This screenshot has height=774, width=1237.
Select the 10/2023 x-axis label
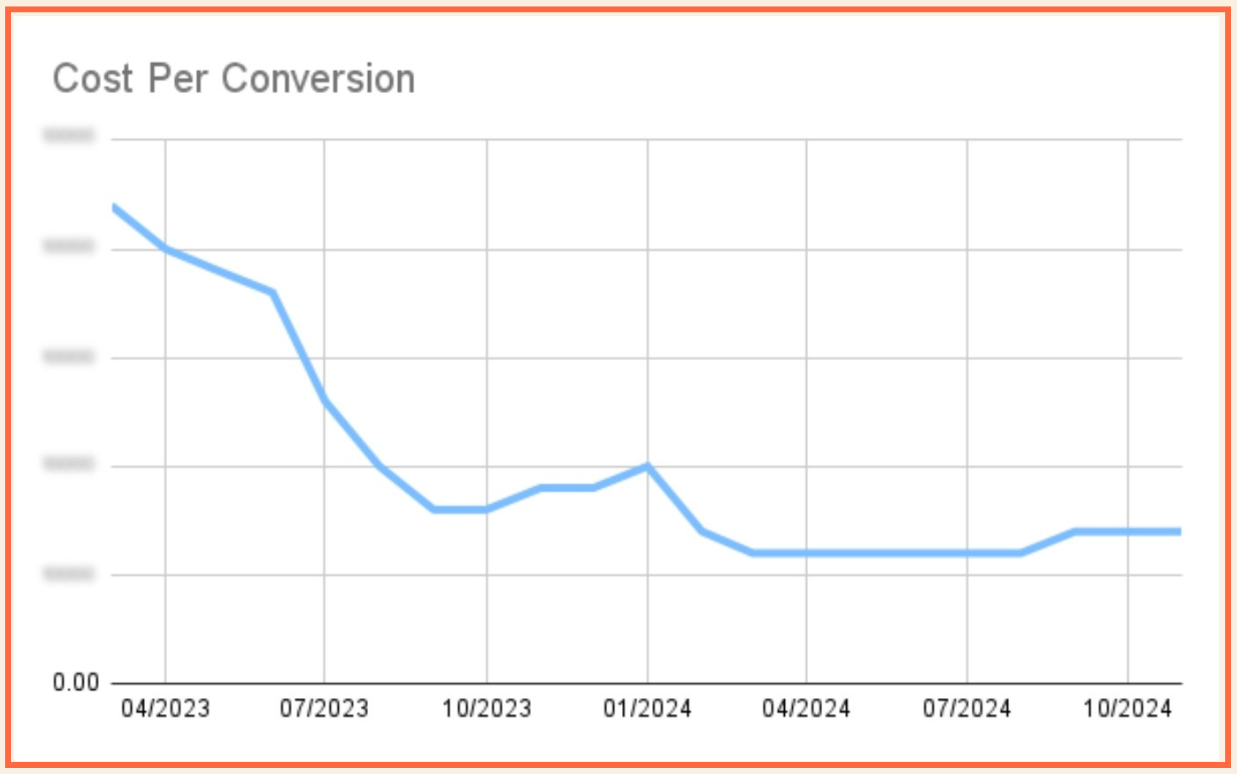tap(486, 709)
